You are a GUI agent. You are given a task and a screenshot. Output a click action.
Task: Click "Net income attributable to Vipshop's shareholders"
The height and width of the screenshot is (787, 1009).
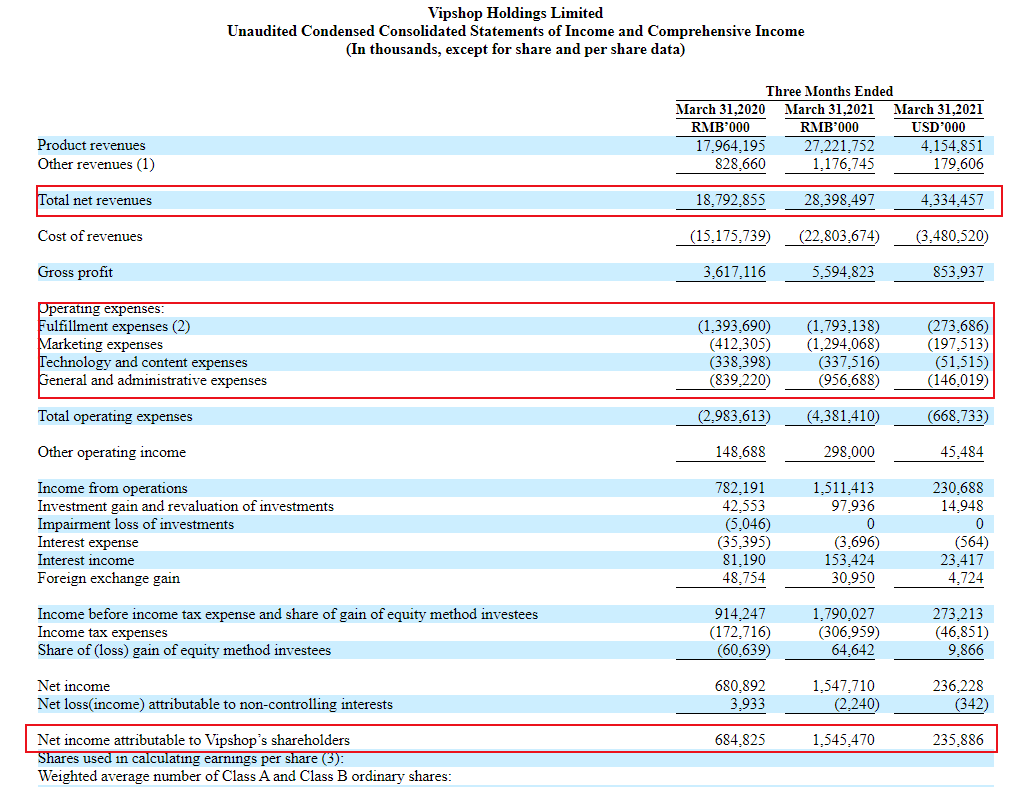point(194,741)
